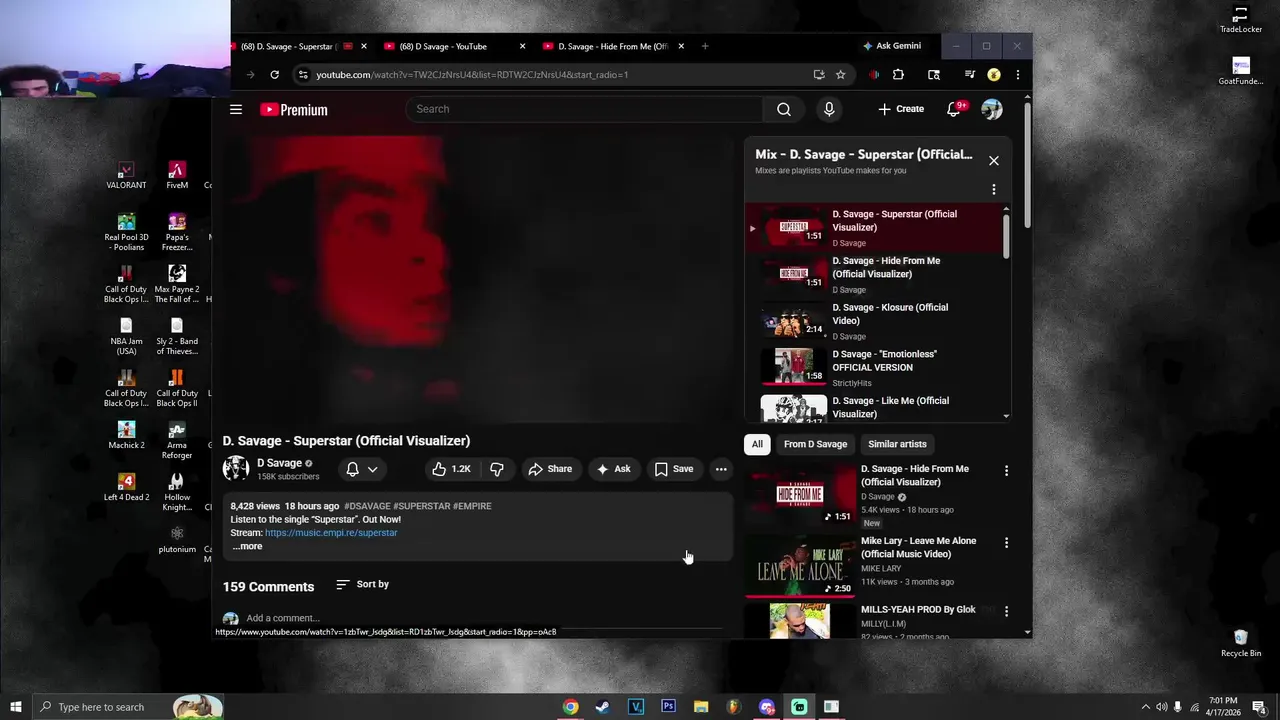Image resolution: width=1280 pixels, height=720 pixels.
Task: Click the search magnifier button
Action: 784,109
